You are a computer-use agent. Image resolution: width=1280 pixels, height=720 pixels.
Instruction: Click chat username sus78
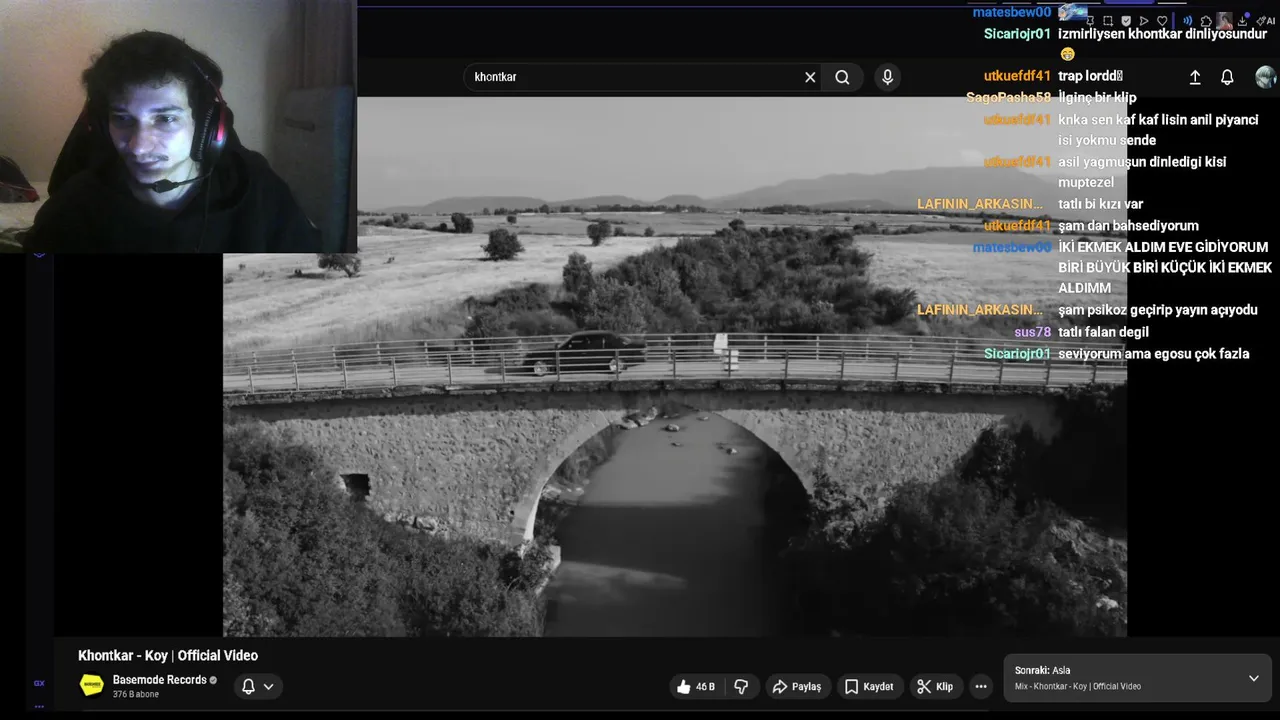[x=1033, y=332]
